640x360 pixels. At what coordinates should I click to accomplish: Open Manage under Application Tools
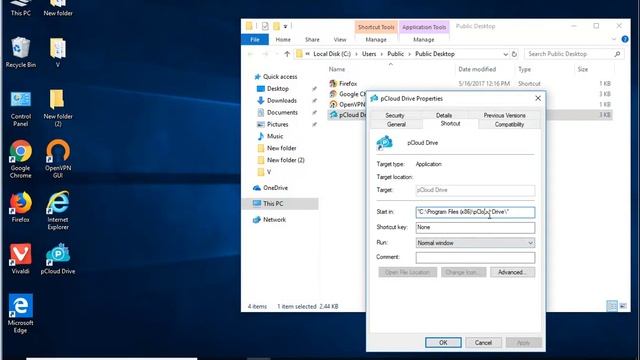click(x=424, y=40)
